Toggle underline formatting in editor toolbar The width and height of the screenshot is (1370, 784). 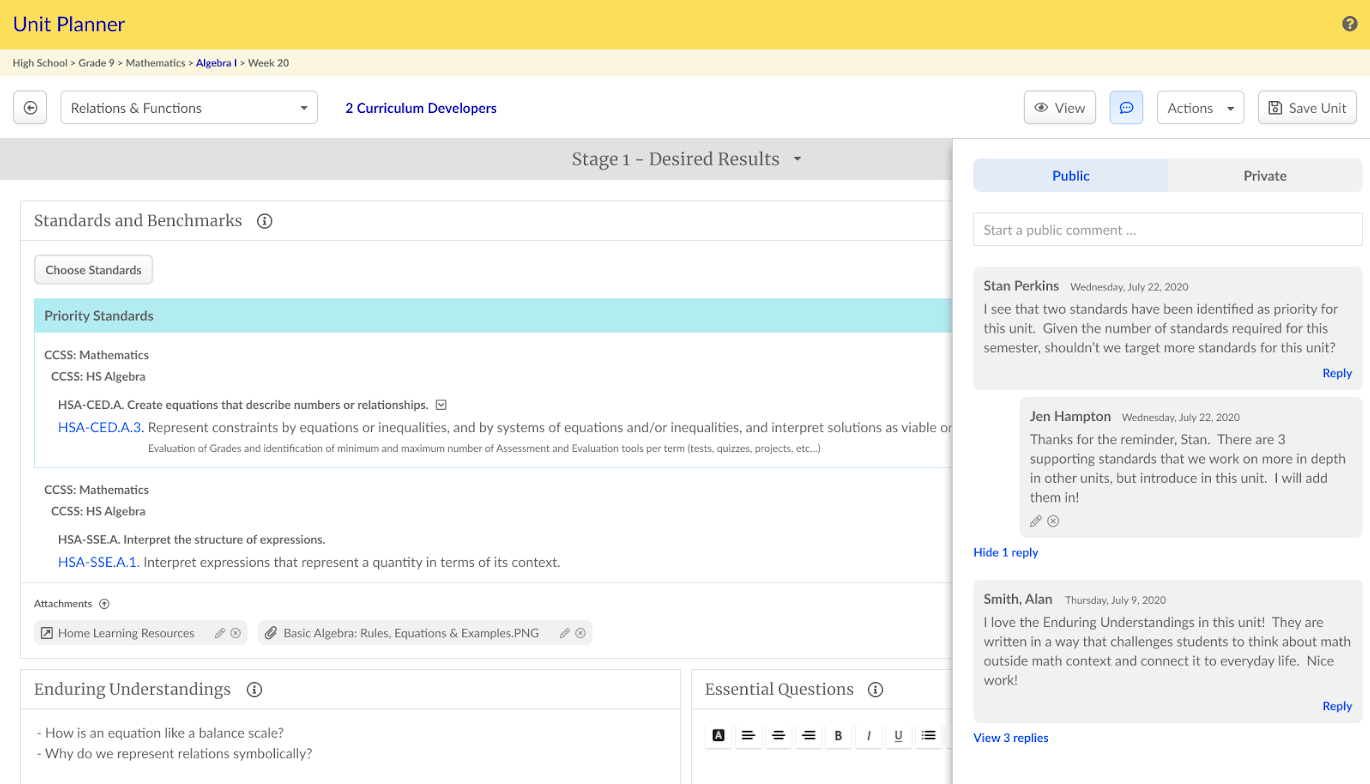click(898, 736)
